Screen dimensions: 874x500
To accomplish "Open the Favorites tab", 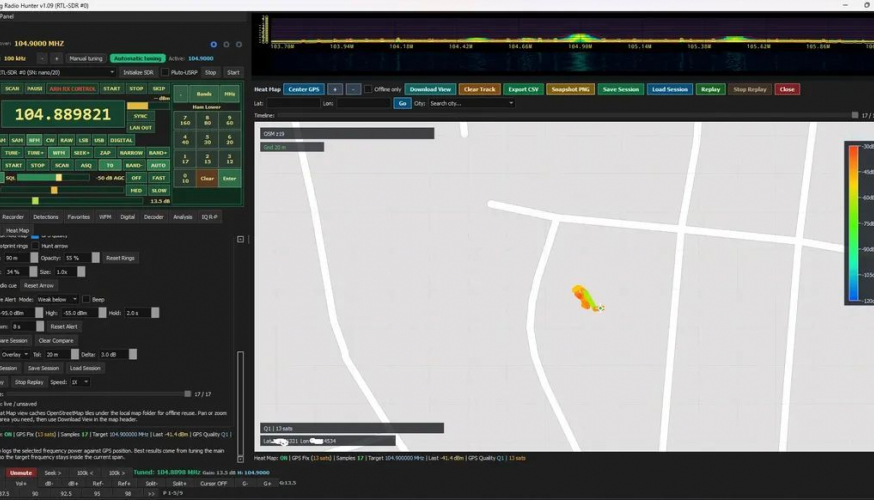I will (78, 216).
